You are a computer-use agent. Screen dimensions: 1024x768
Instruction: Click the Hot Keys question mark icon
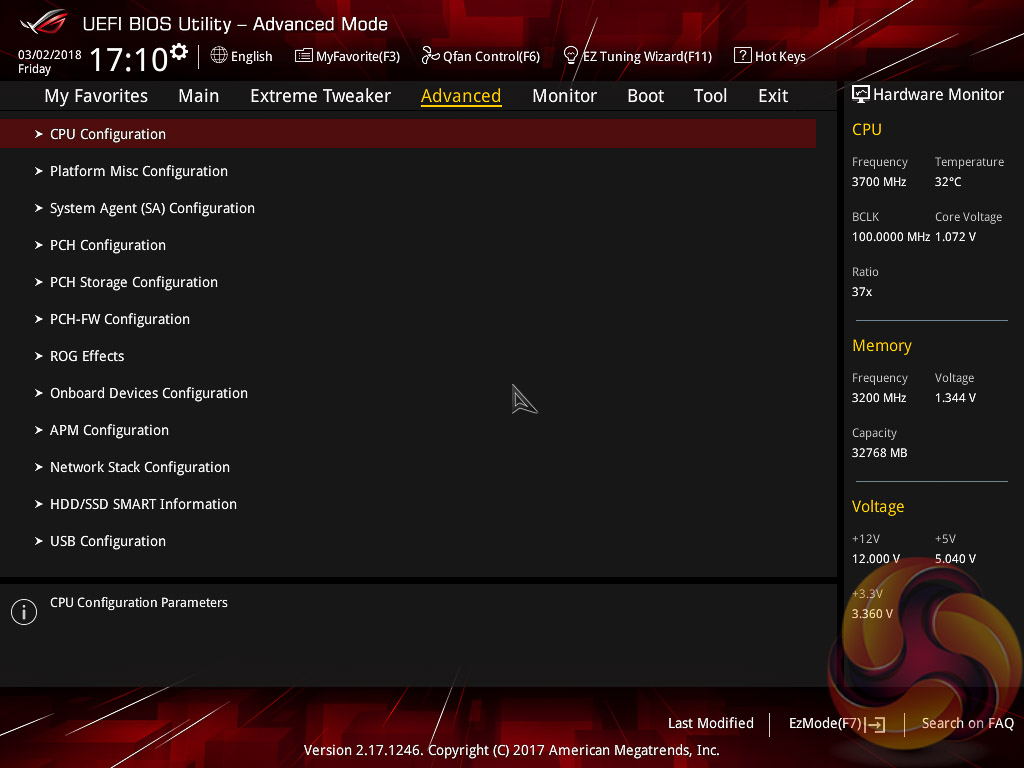[x=743, y=56]
